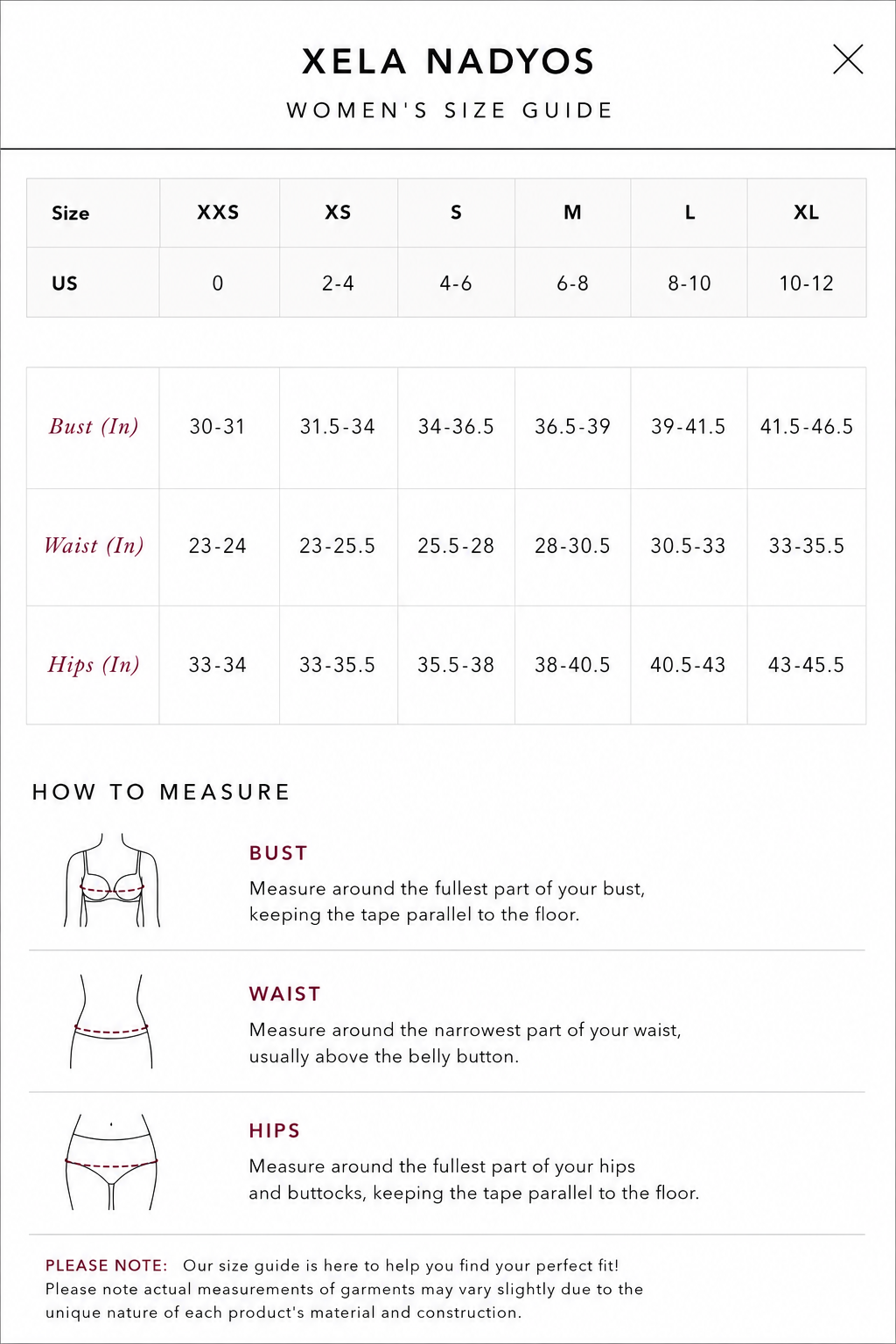Select the XL size column header
Image resolution: width=896 pixels, height=1344 pixels.
pyautogui.click(x=806, y=213)
